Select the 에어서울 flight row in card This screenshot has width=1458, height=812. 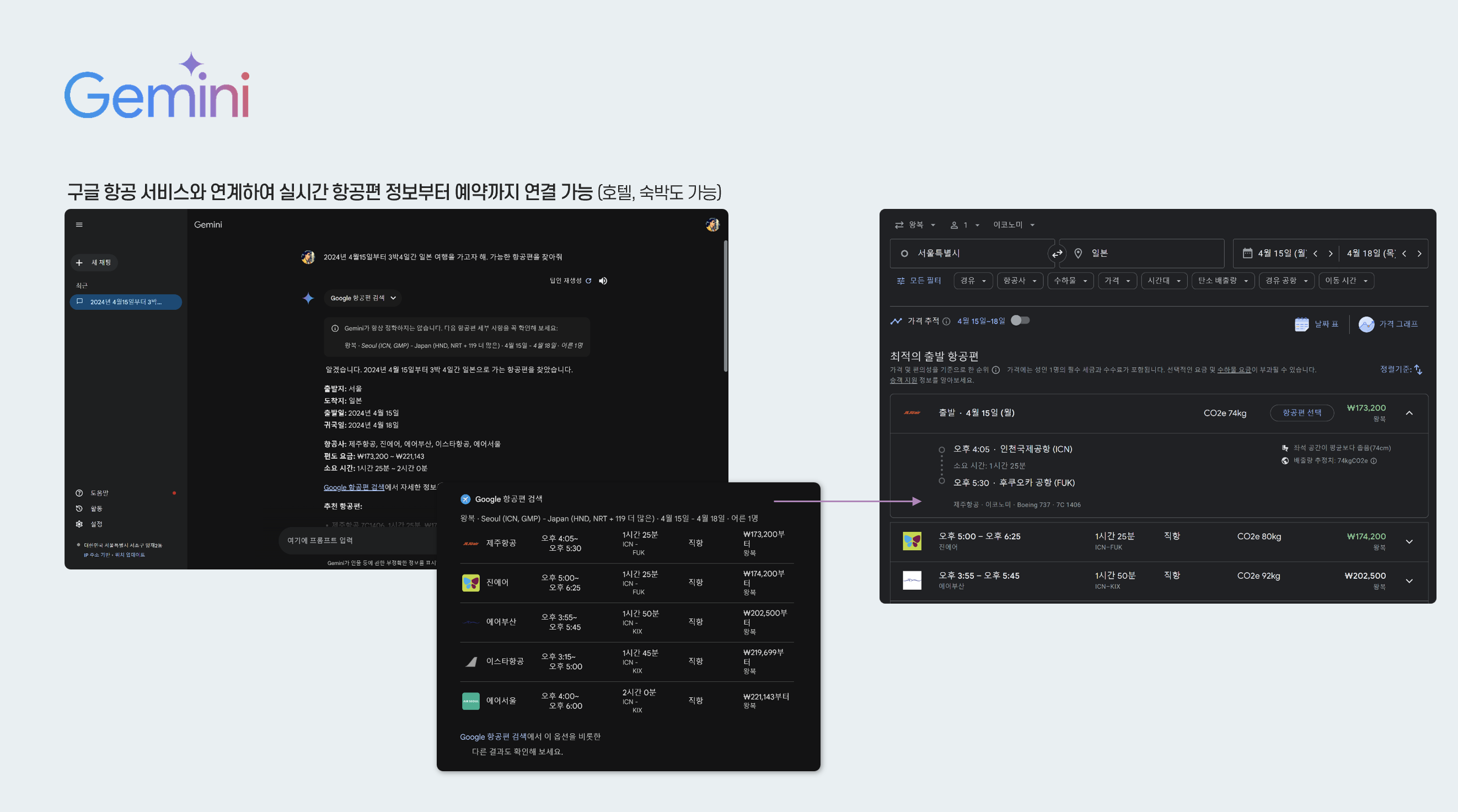626,701
